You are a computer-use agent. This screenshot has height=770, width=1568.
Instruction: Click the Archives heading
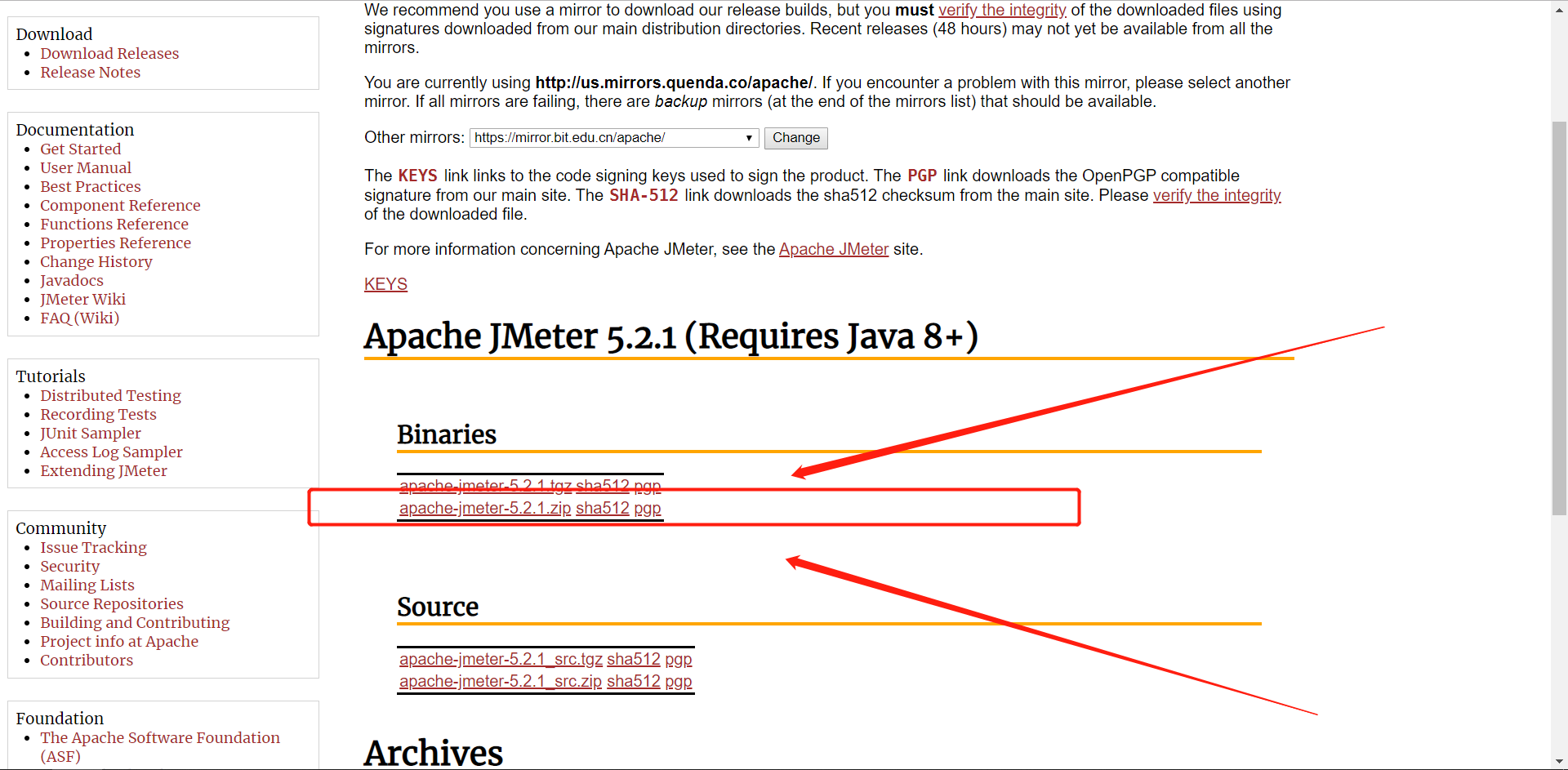point(434,752)
